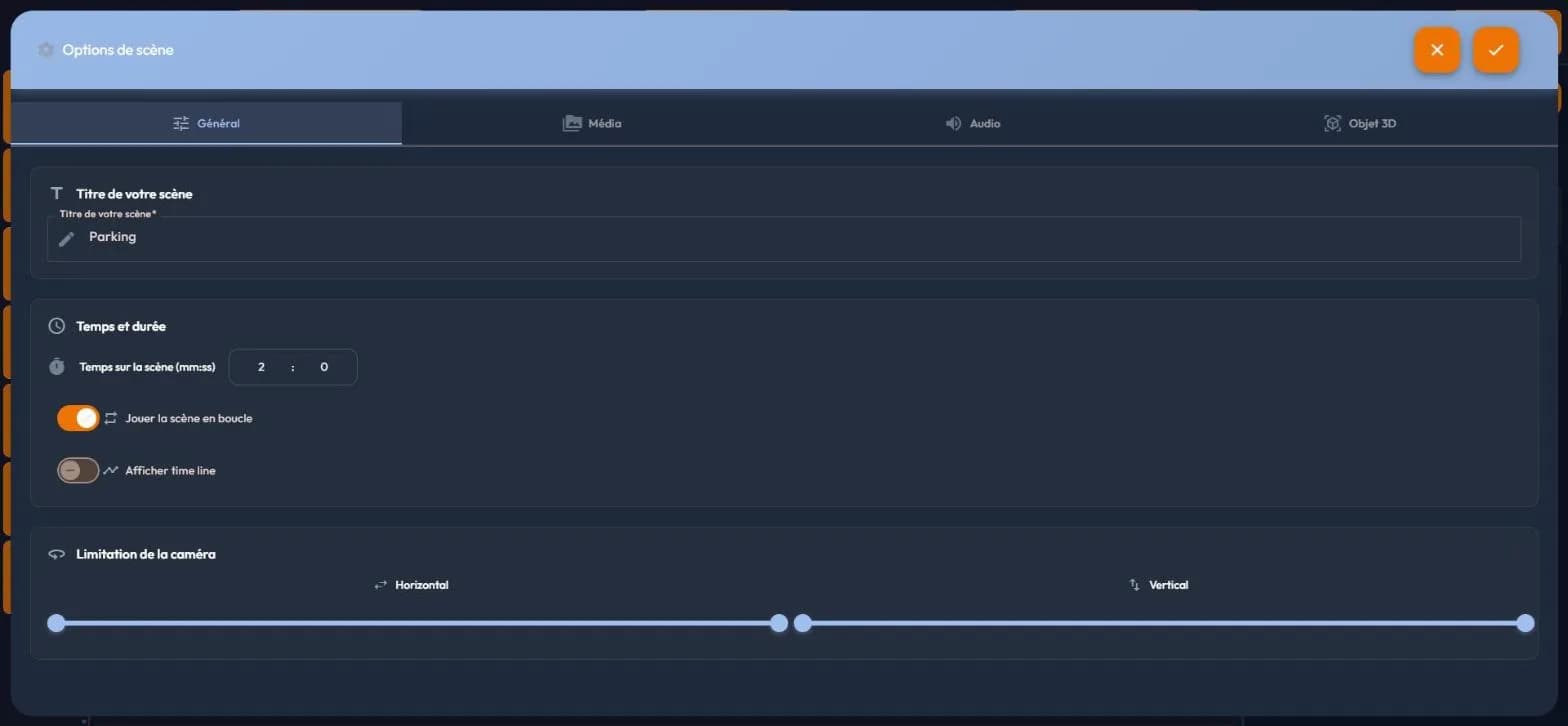
Task: Focus the scene title field containing Parking
Action: pyautogui.click(x=784, y=238)
